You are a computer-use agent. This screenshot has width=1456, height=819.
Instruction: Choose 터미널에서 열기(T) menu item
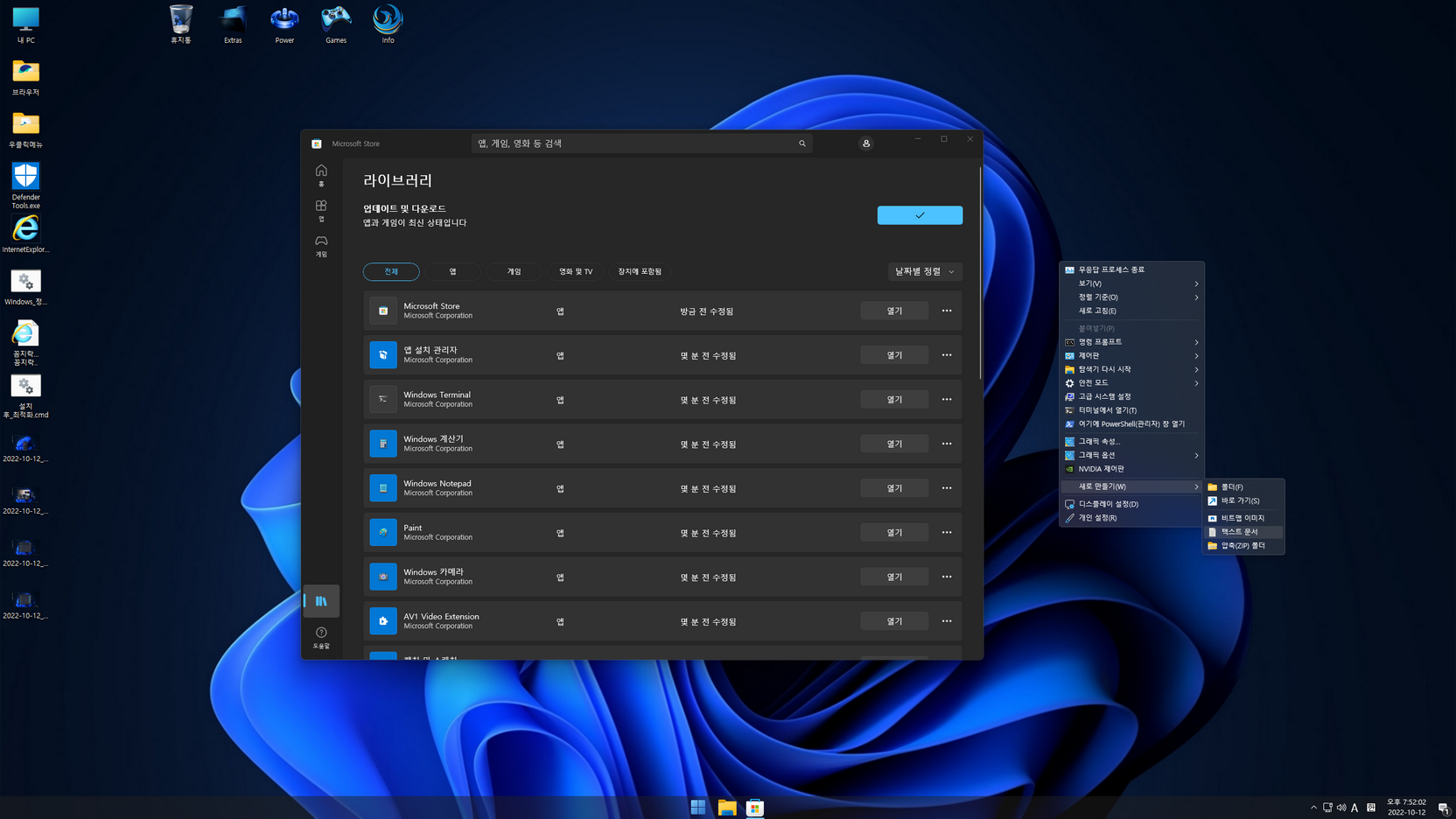(1132, 410)
